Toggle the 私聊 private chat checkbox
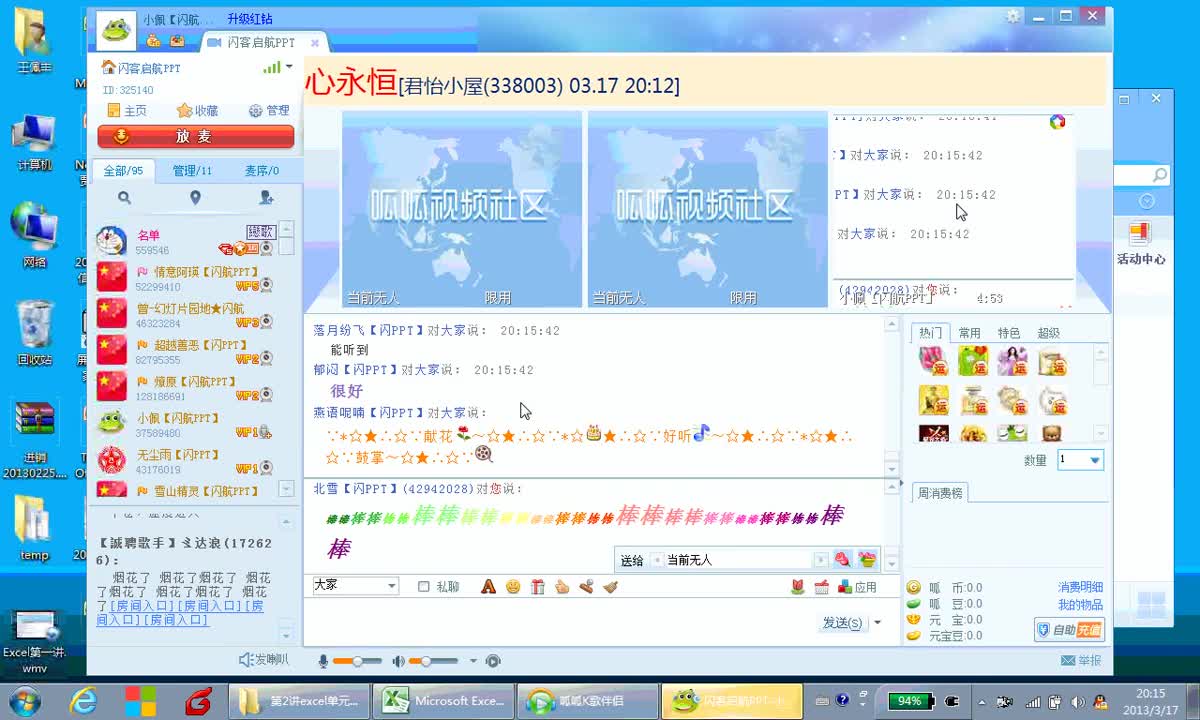 (424, 587)
